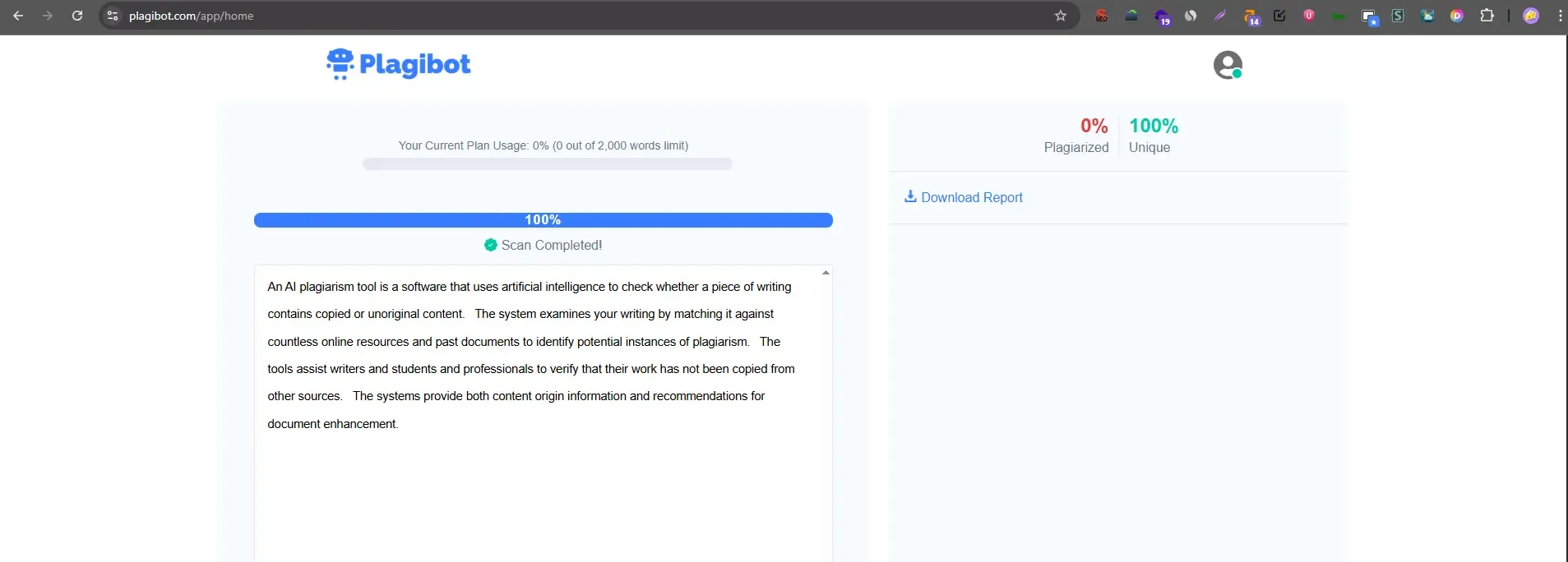Open the green S bracket extension

point(1398,16)
